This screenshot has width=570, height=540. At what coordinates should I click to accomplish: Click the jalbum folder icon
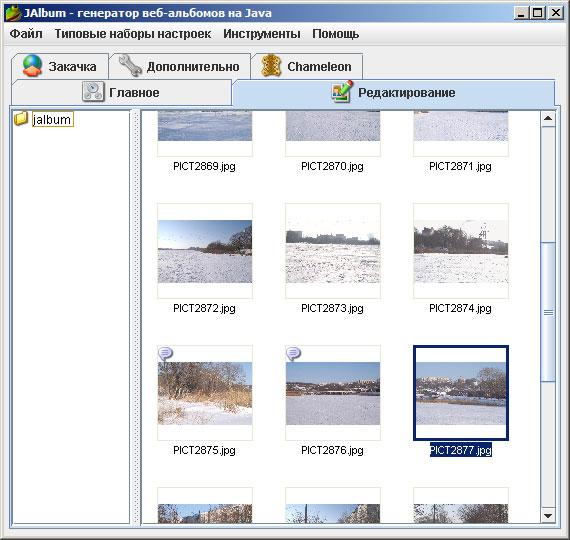click(21, 119)
